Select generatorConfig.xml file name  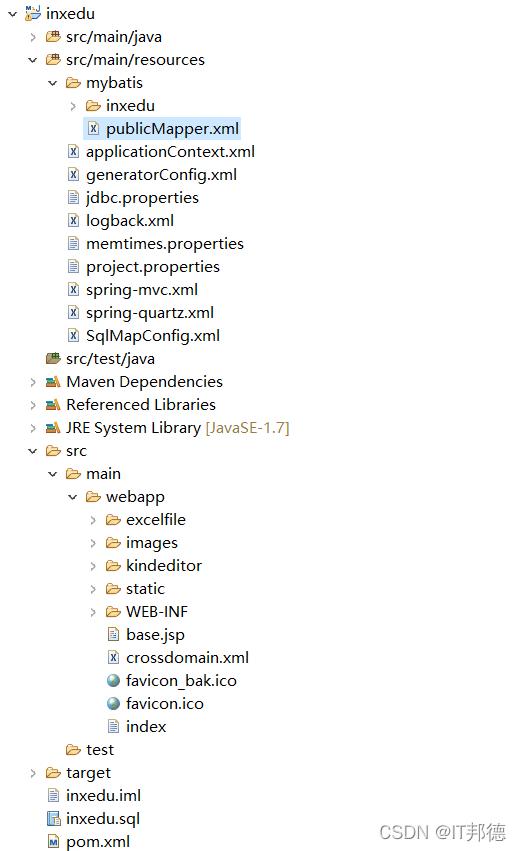point(161,175)
